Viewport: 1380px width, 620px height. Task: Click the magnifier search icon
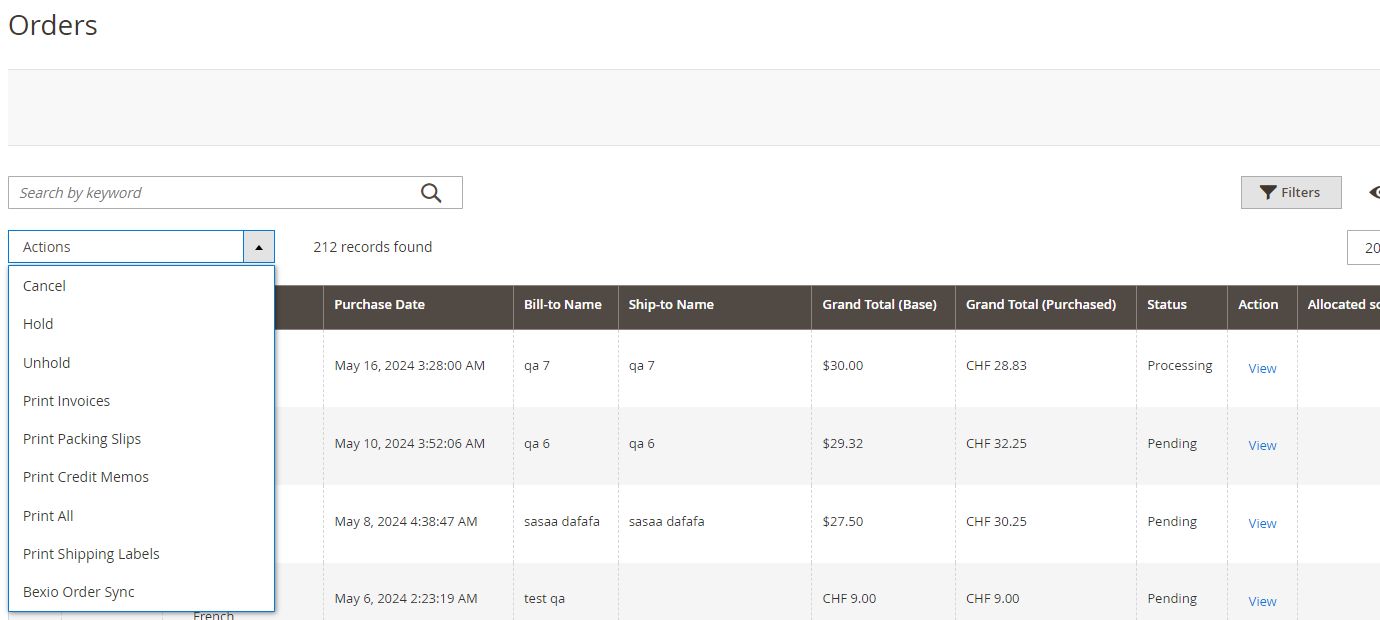coord(431,193)
